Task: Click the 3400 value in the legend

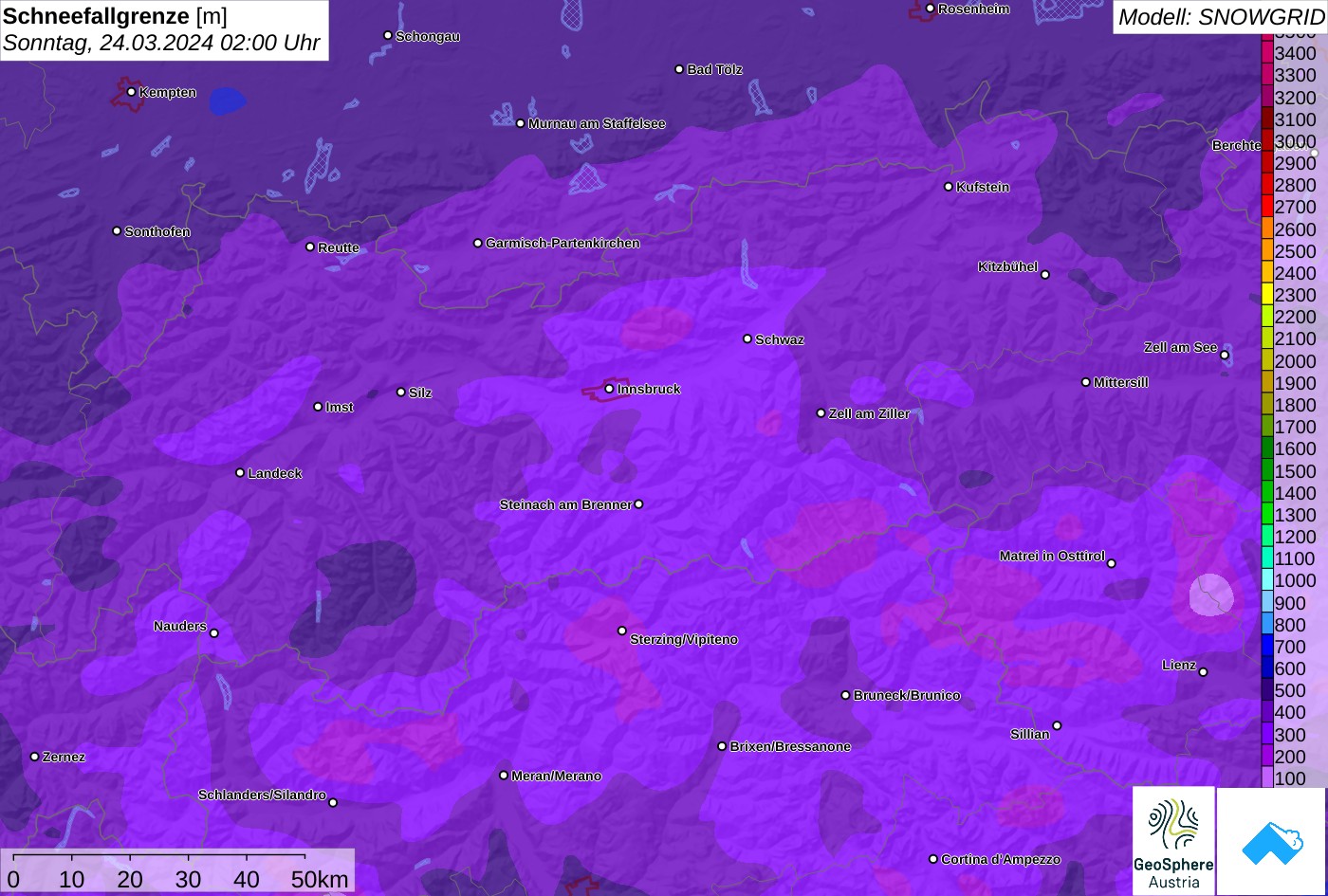Action: [x=1296, y=53]
